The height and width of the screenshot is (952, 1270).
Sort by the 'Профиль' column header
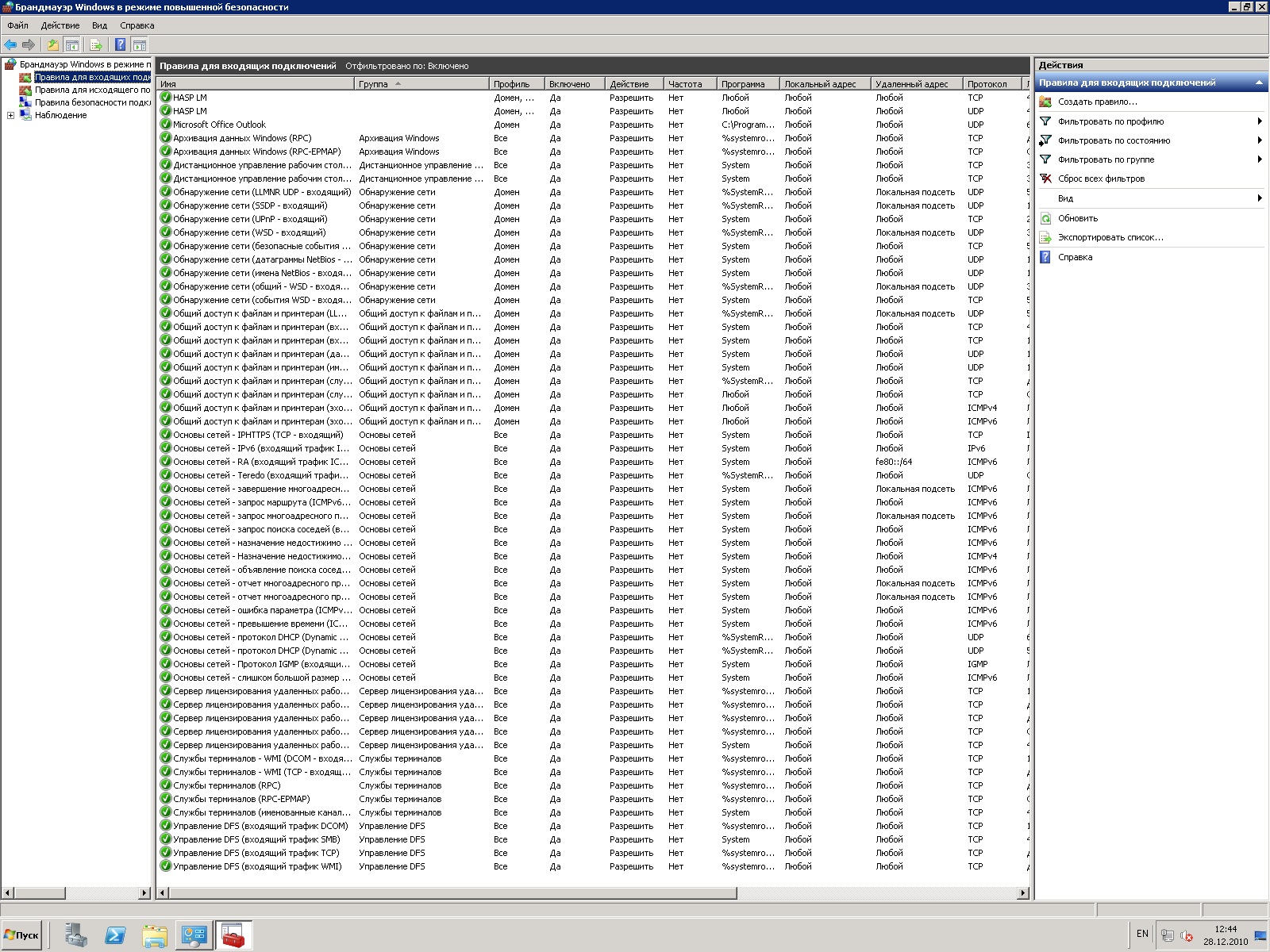(517, 84)
